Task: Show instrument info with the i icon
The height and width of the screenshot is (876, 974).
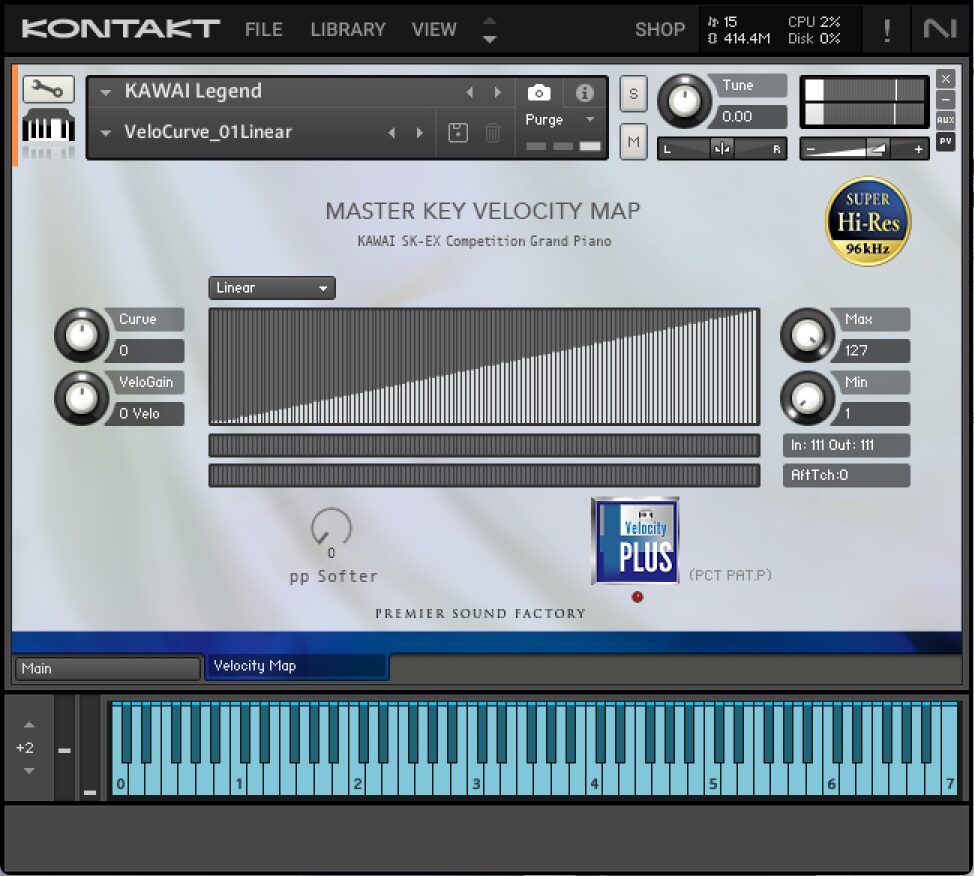Action: [584, 93]
